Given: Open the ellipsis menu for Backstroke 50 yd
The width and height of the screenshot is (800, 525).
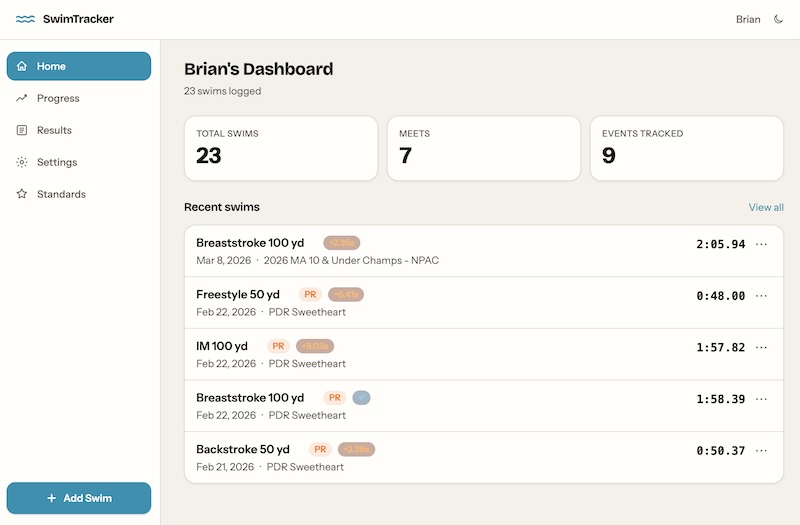Looking at the screenshot, I should tap(761, 450).
